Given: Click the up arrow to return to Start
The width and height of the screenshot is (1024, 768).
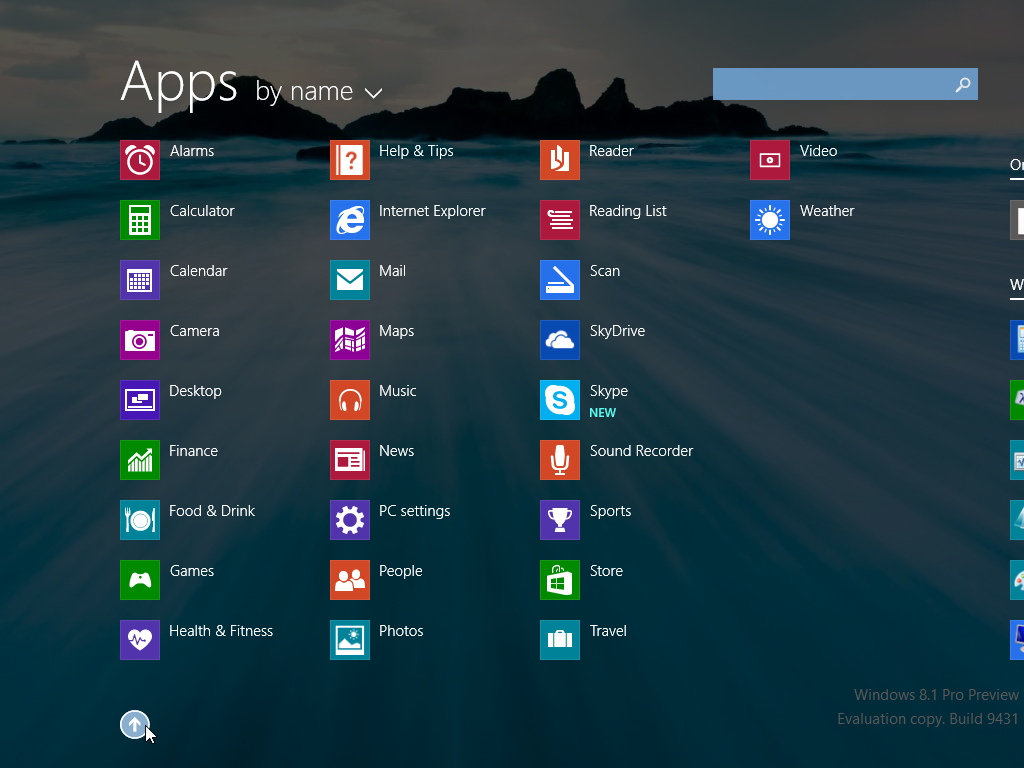Looking at the screenshot, I should click(134, 725).
